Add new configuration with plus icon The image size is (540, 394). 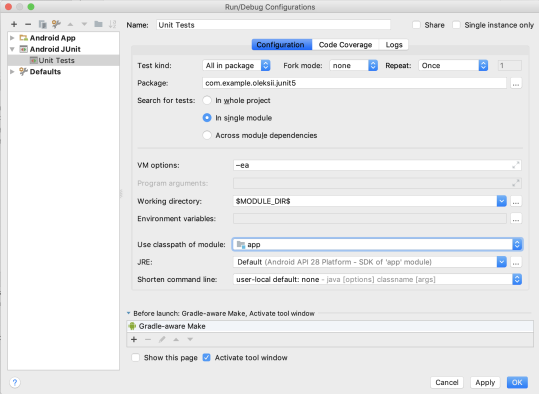click(x=14, y=24)
